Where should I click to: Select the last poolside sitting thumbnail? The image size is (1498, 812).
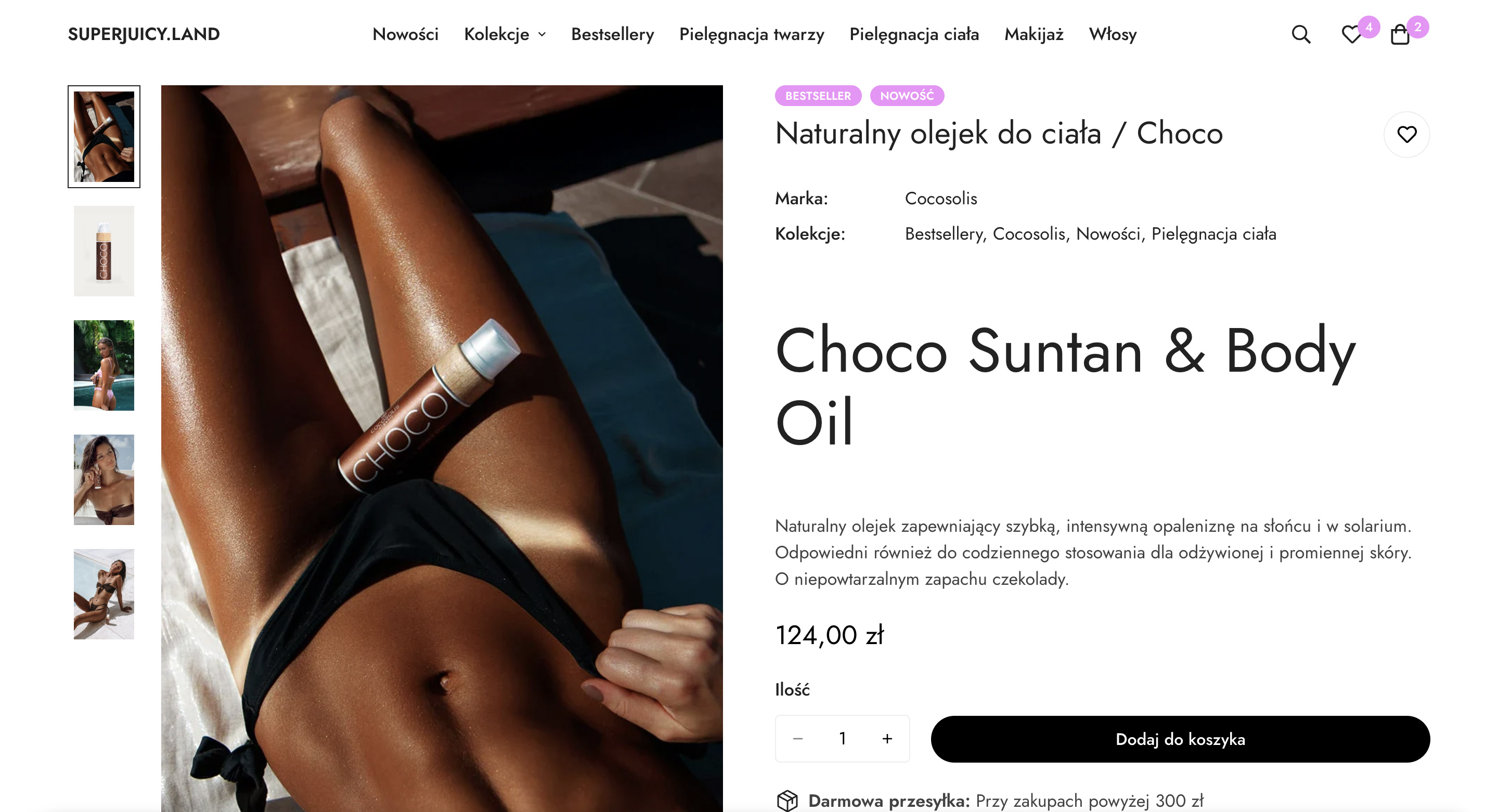(x=104, y=594)
